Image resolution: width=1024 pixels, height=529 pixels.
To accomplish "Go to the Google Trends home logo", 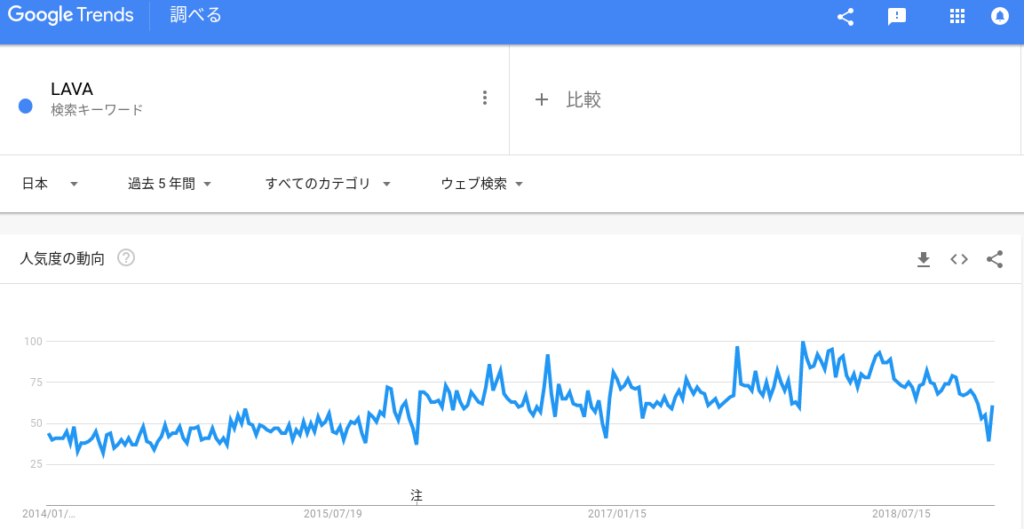I will pyautogui.click(x=71, y=15).
